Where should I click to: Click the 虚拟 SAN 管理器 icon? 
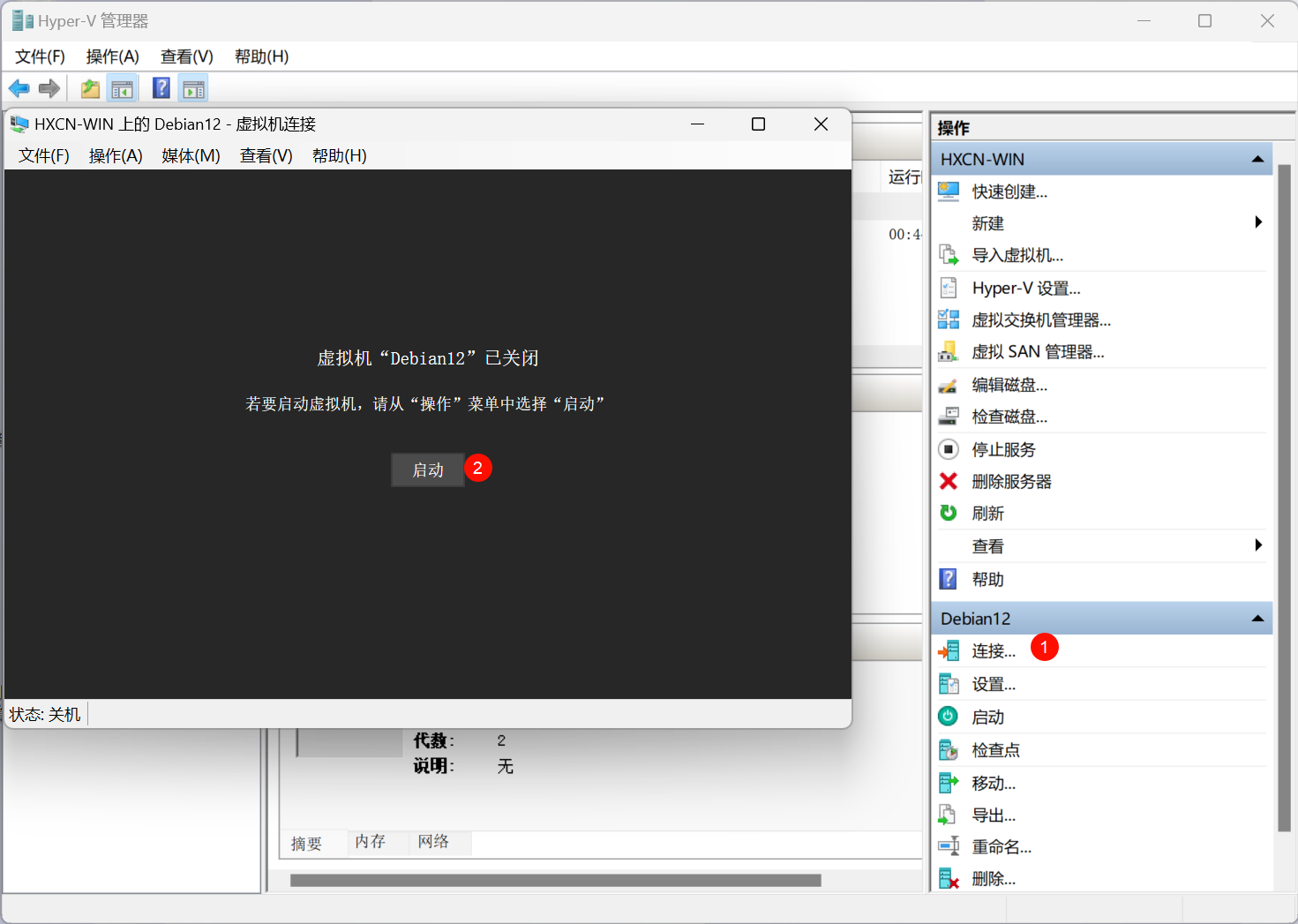click(x=949, y=351)
